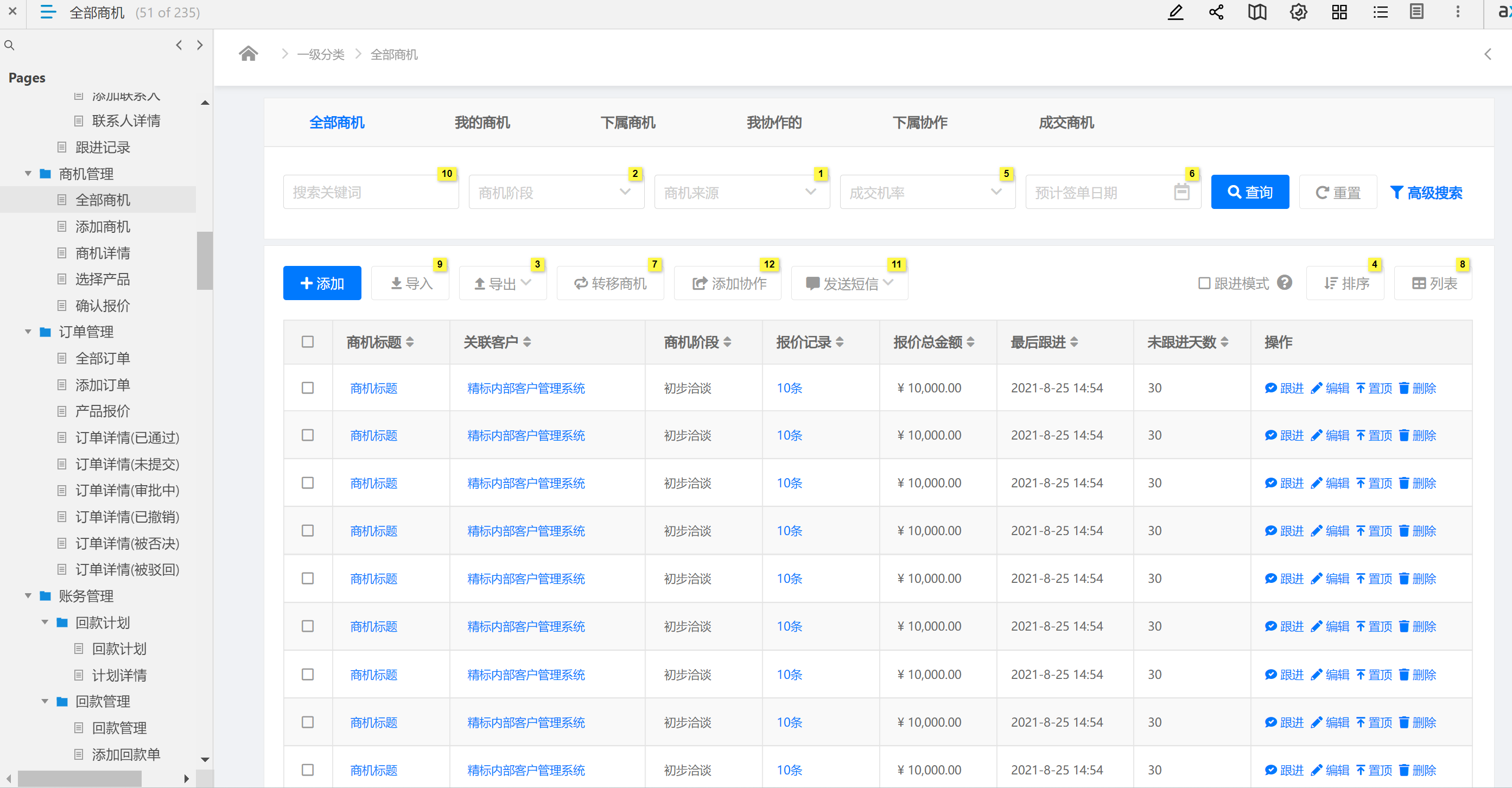
Task: Collapse the 订单管理 folder in tree
Action: pos(28,332)
